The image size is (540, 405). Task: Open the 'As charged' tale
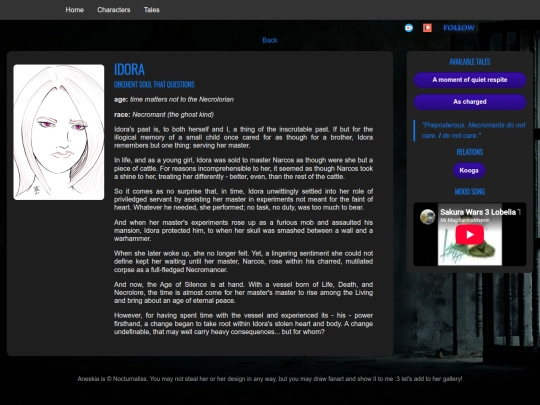pyautogui.click(x=470, y=102)
